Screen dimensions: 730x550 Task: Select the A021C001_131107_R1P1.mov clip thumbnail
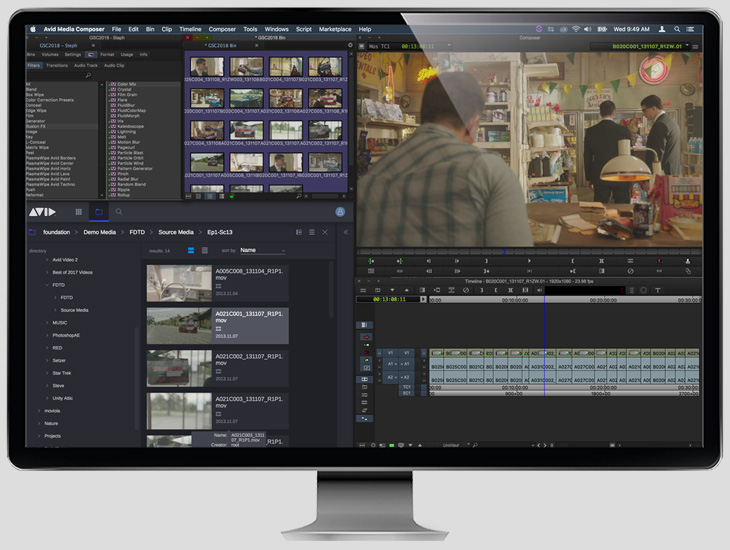tap(180, 325)
